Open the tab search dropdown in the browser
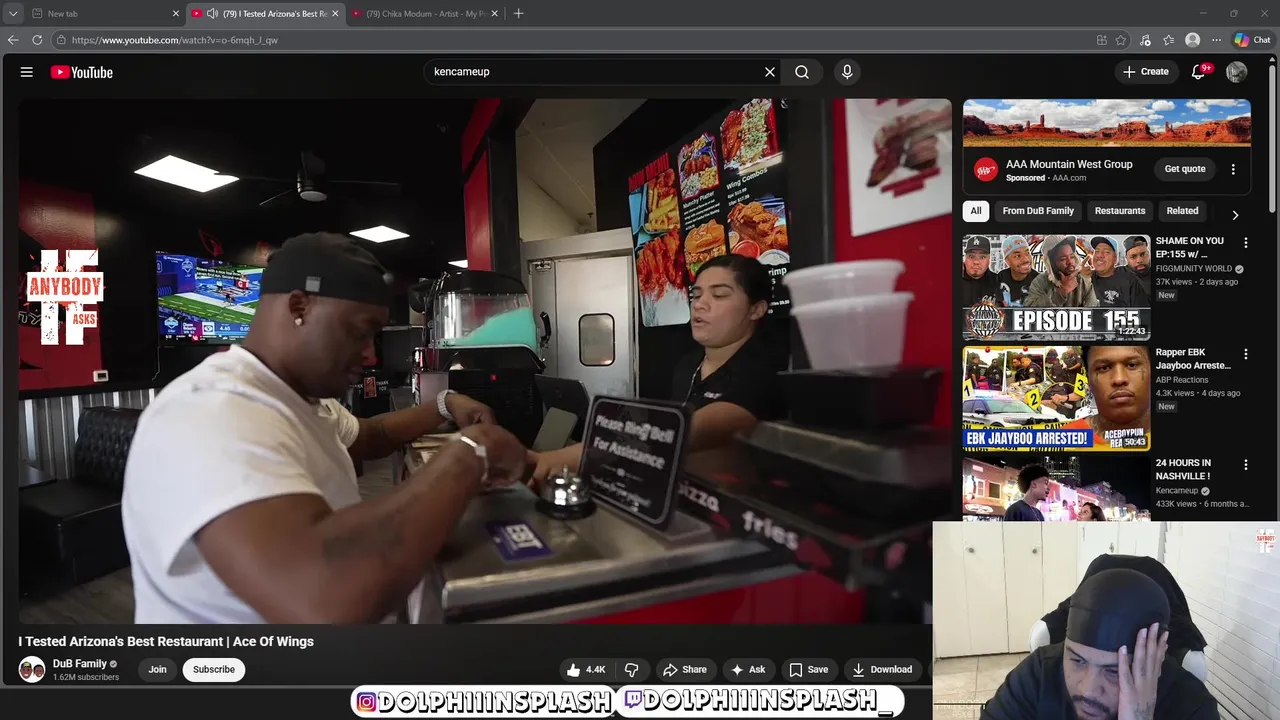This screenshot has width=1280, height=720. click(13, 14)
